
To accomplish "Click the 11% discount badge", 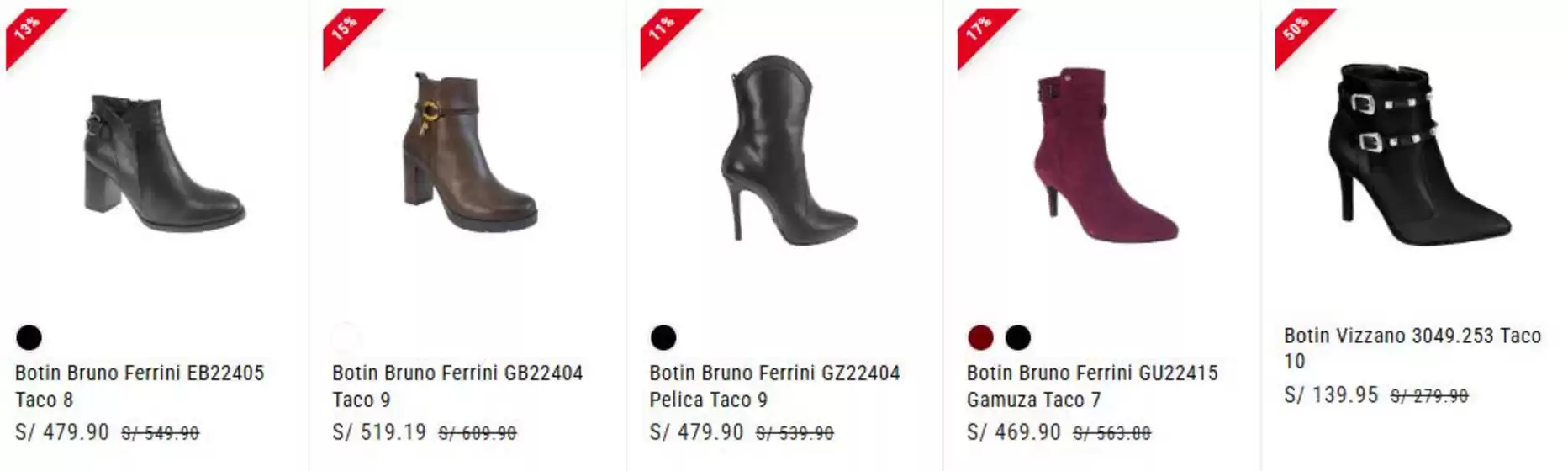I will 662,29.
